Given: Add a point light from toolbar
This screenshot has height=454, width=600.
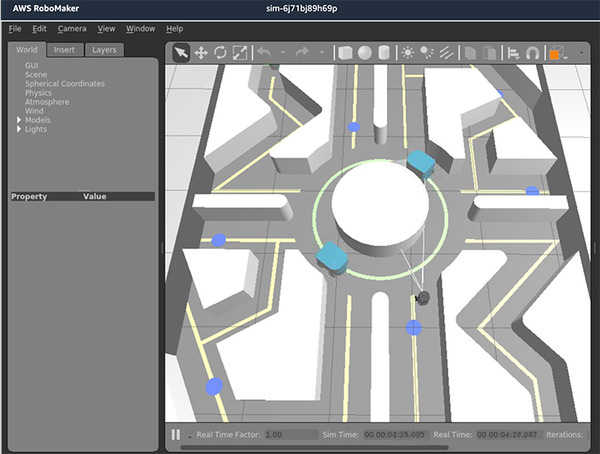Looking at the screenshot, I should pyautogui.click(x=410, y=52).
